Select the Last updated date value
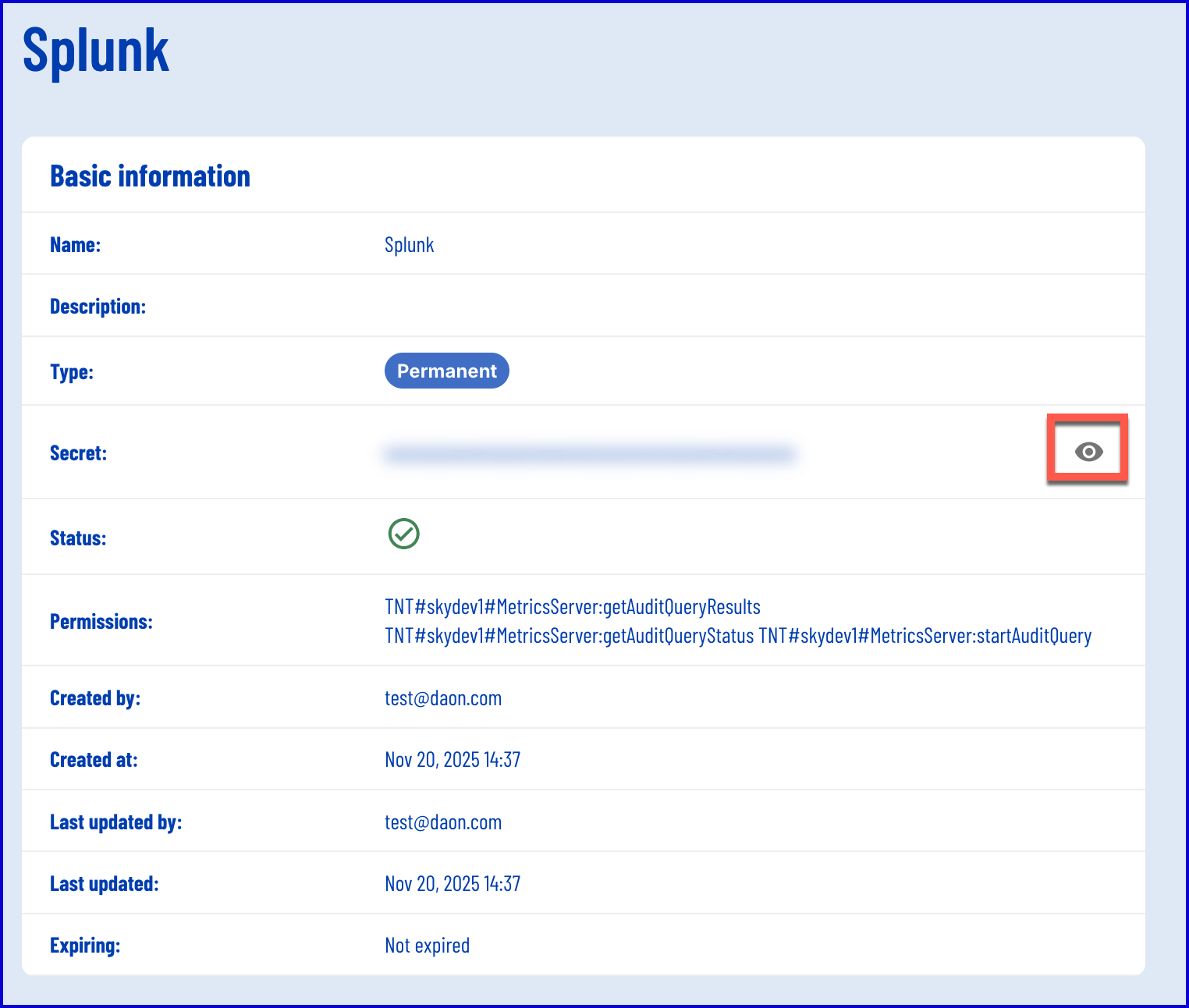The height and width of the screenshot is (1008, 1189). tap(453, 884)
